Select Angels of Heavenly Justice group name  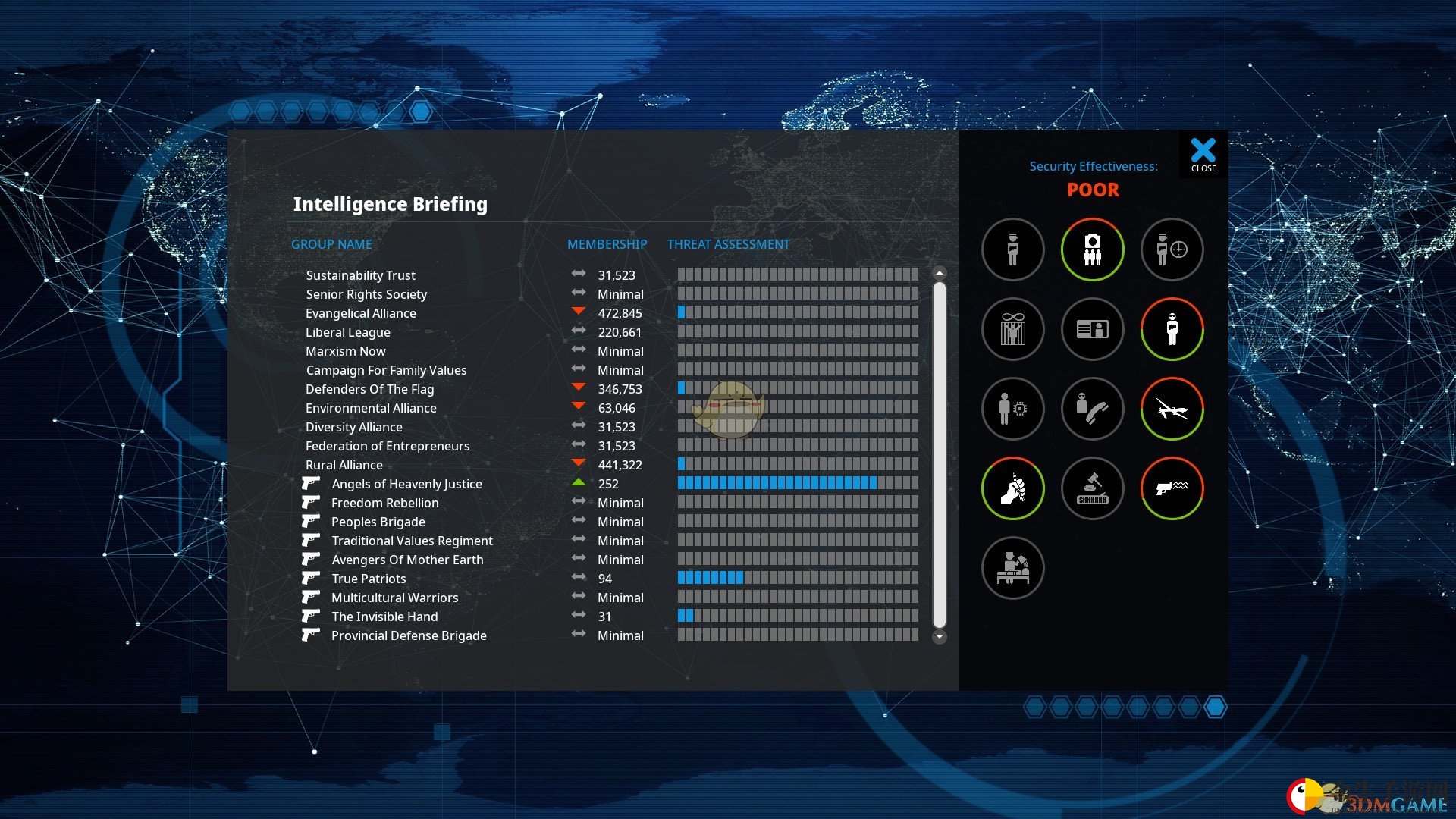407,484
